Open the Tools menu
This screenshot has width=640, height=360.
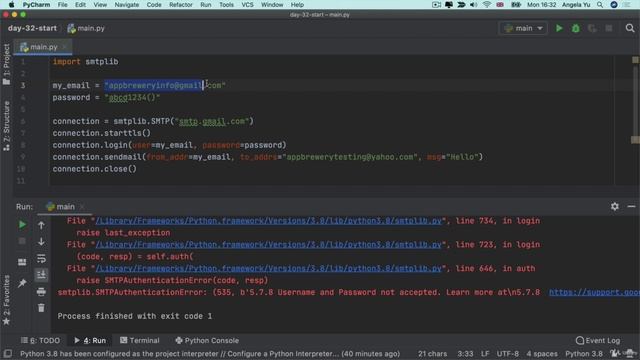coord(226,5)
